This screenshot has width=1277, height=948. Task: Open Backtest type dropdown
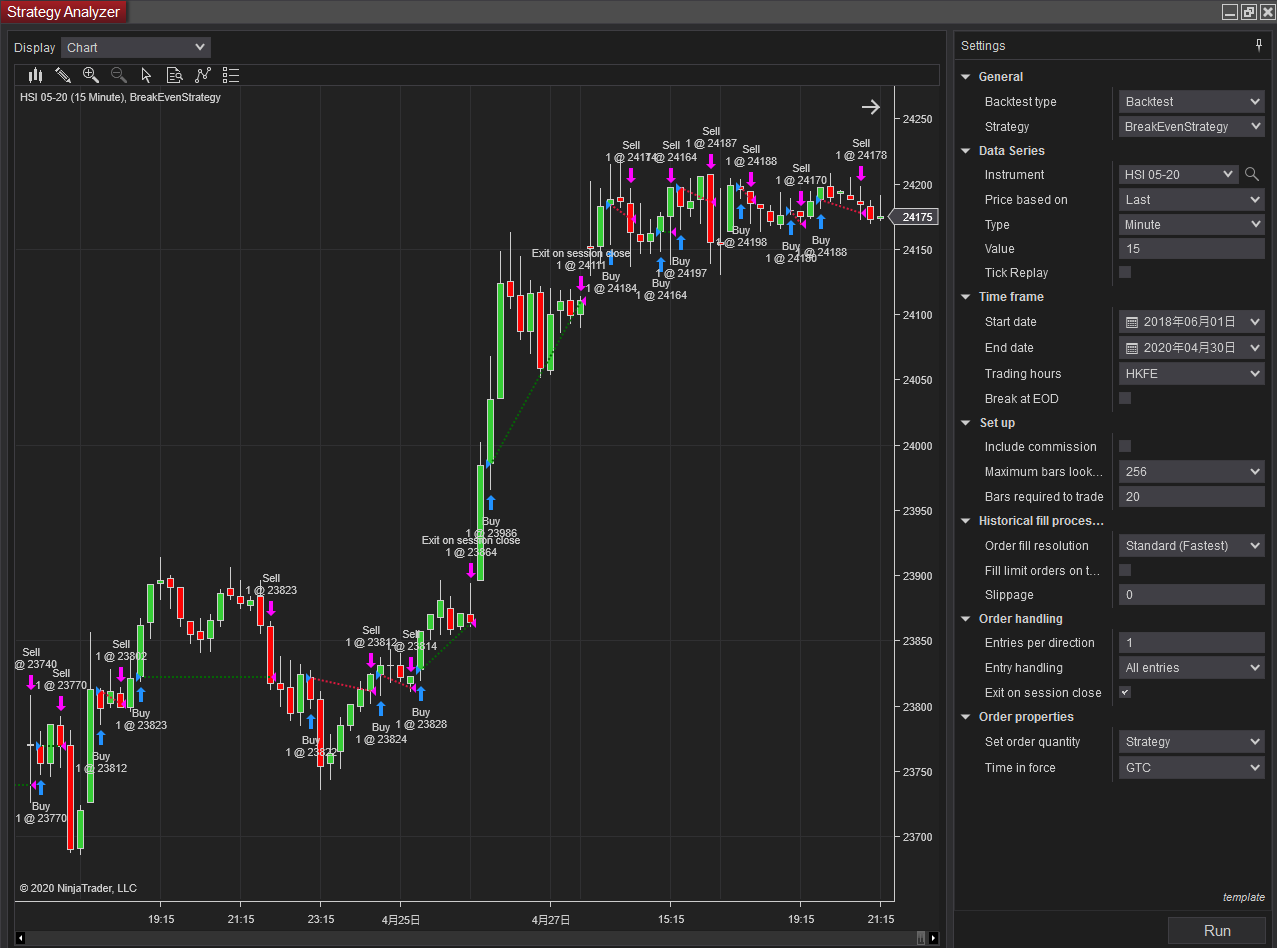(x=1192, y=101)
